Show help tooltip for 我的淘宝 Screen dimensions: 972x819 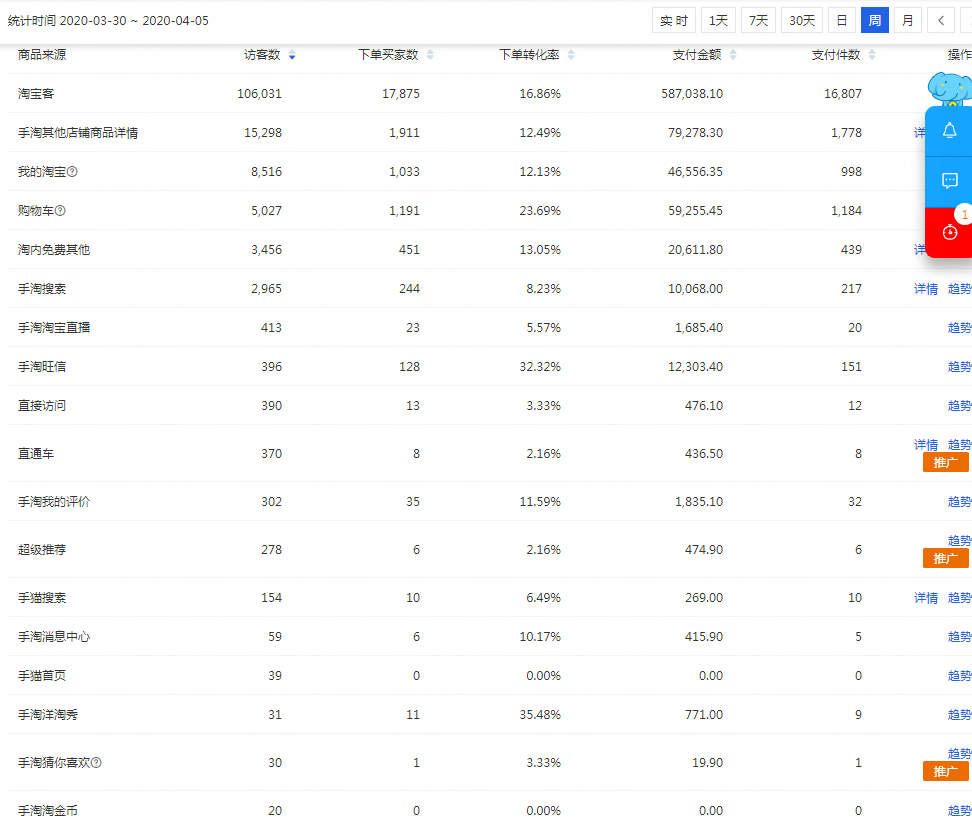[73, 172]
